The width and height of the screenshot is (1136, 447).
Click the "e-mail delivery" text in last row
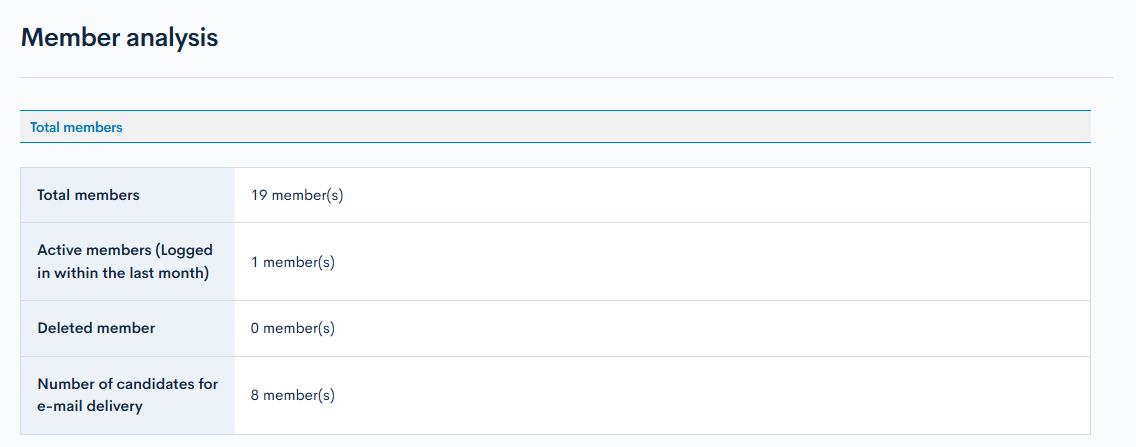pos(90,406)
